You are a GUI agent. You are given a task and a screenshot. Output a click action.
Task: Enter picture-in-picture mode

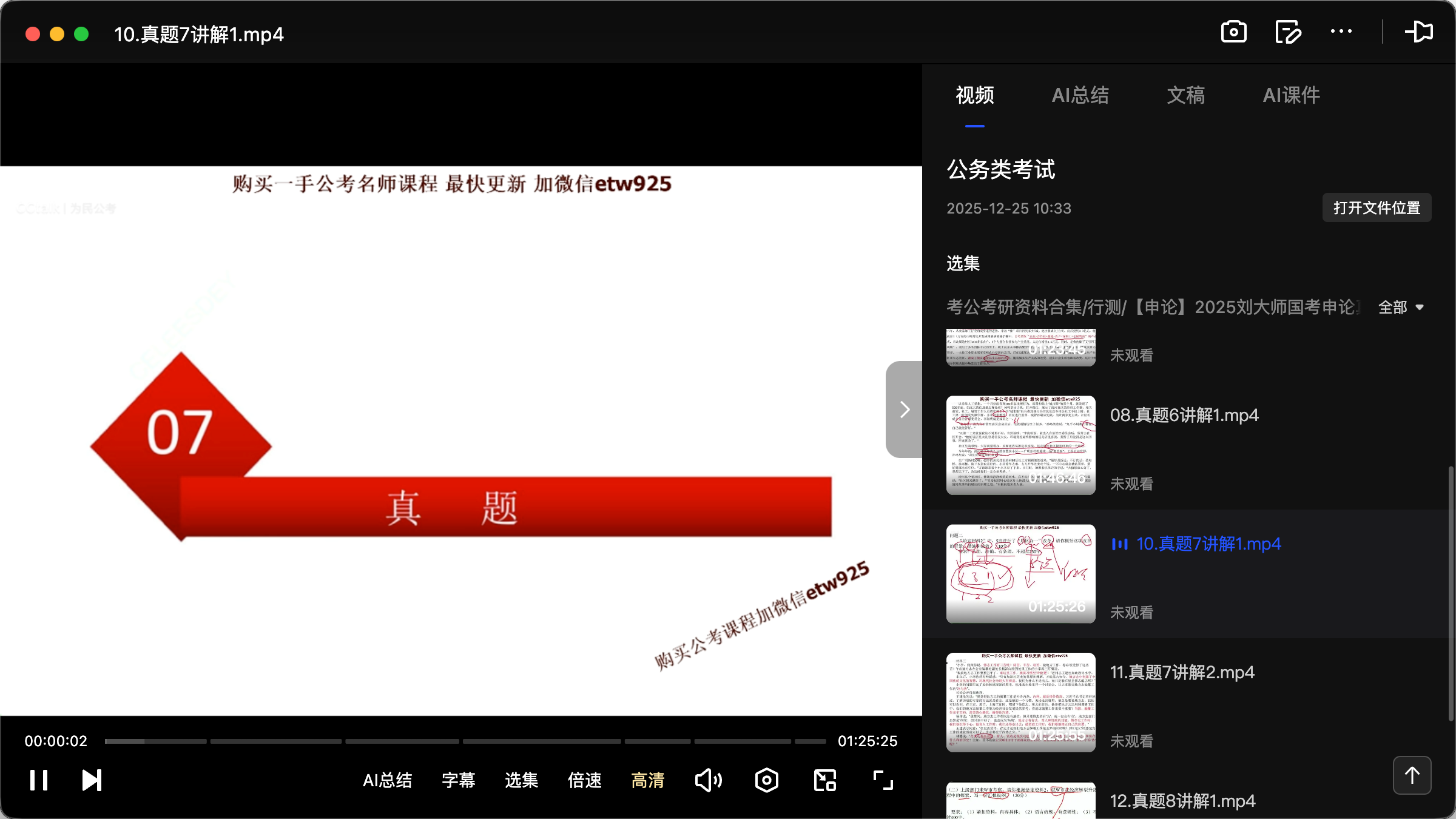coord(824,780)
